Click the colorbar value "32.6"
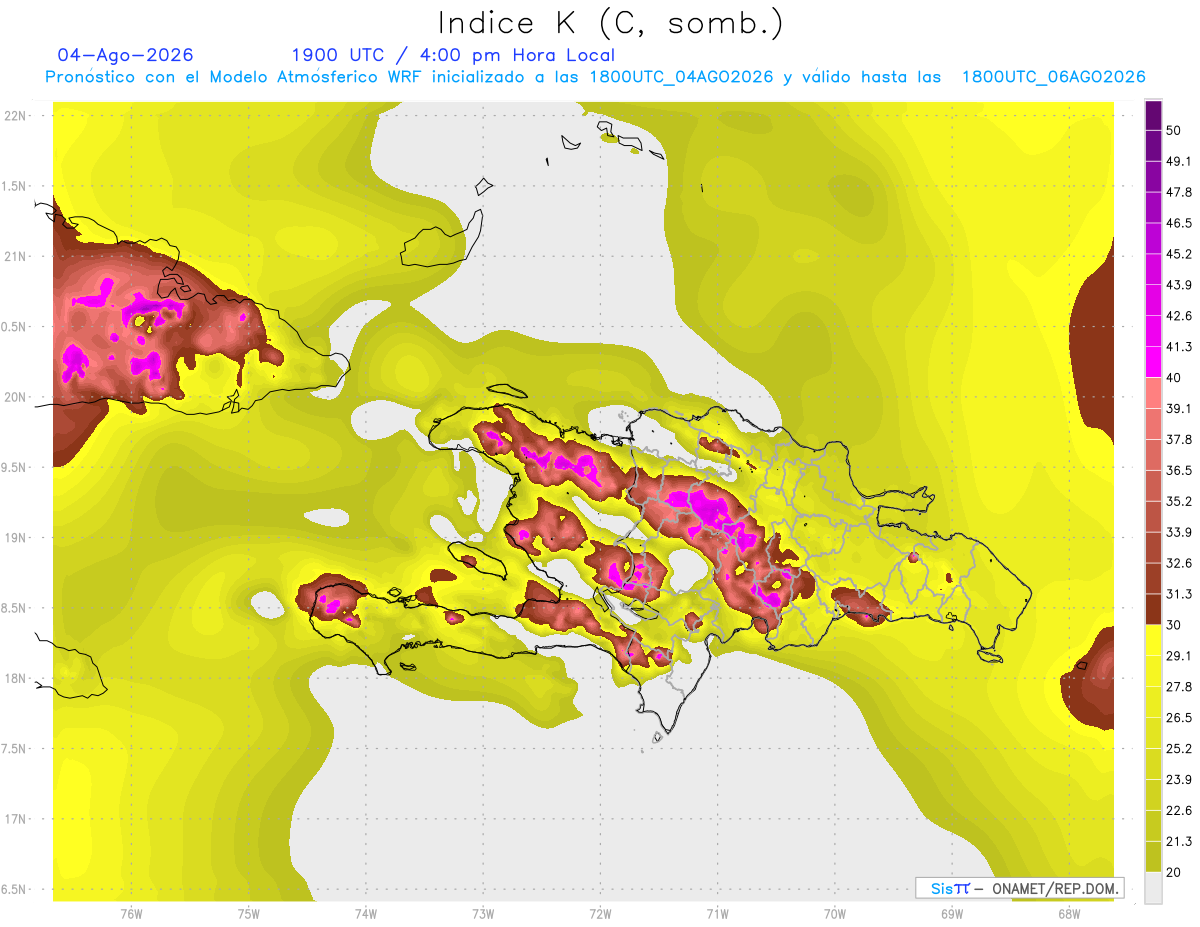The height and width of the screenshot is (927, 1200). (1179, 563)
